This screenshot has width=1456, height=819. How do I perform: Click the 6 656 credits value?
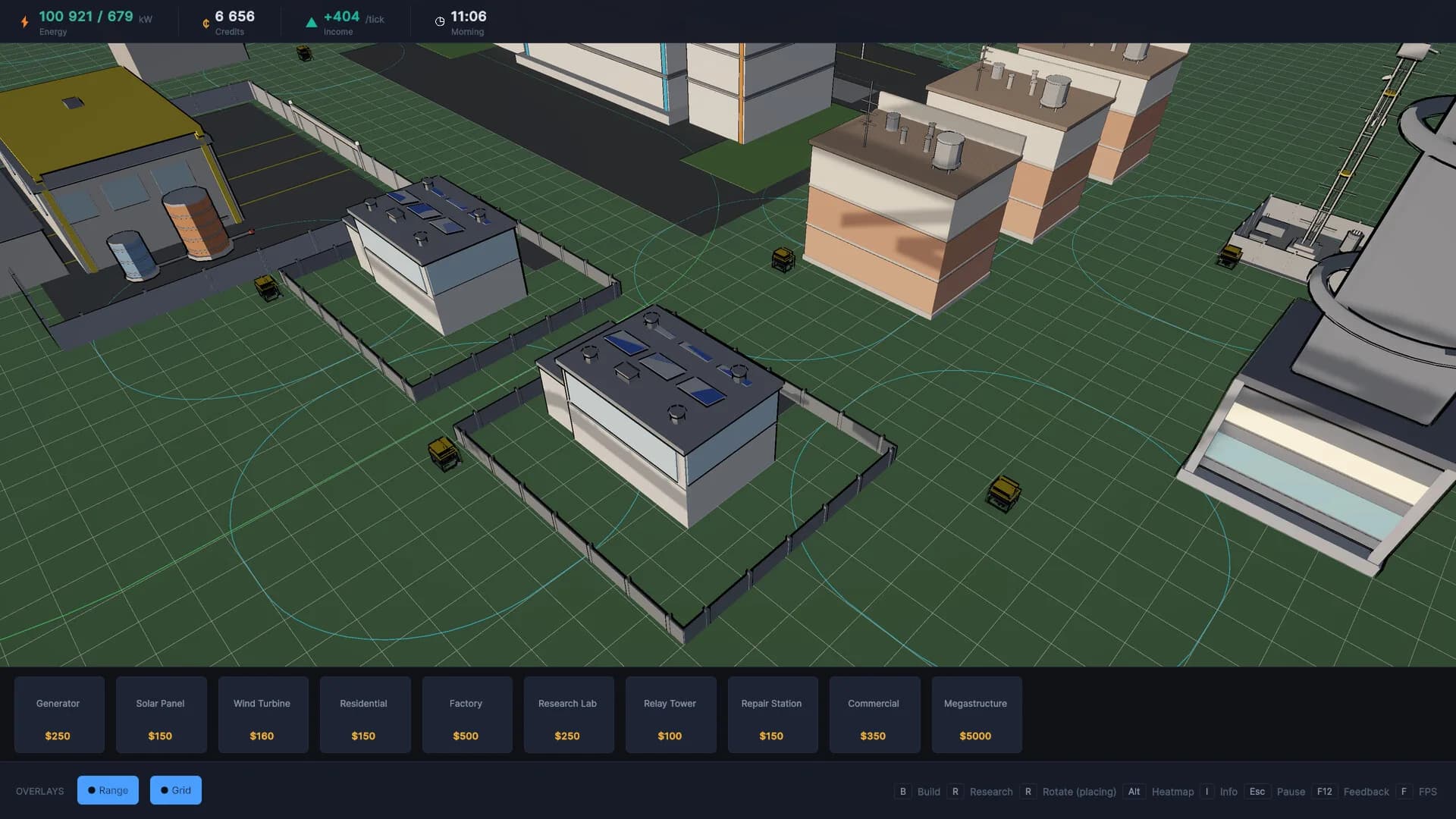[234, 16]
